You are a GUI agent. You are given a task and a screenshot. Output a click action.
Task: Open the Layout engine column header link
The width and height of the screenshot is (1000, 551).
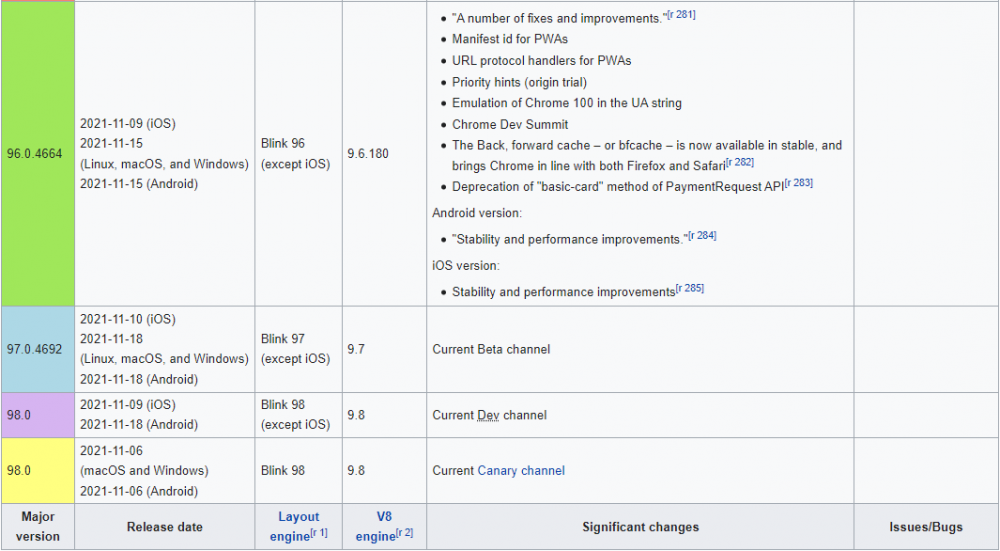tap(298, 517)
